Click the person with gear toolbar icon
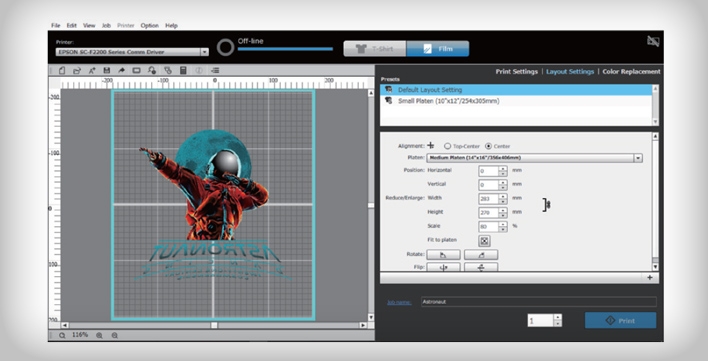The image size is (708, 361). [152, 70]
